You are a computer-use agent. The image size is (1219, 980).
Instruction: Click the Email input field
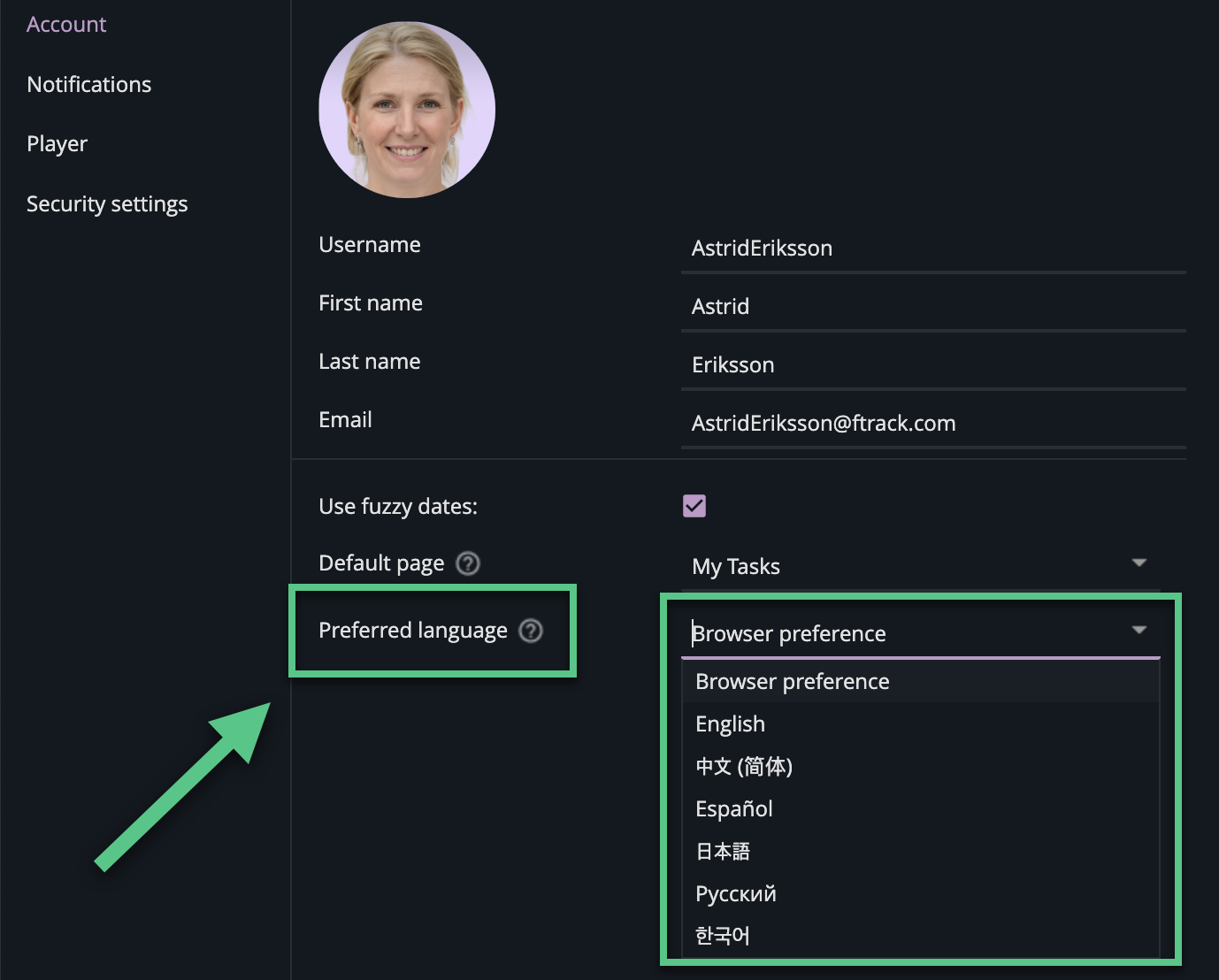(x=933, y=424)
